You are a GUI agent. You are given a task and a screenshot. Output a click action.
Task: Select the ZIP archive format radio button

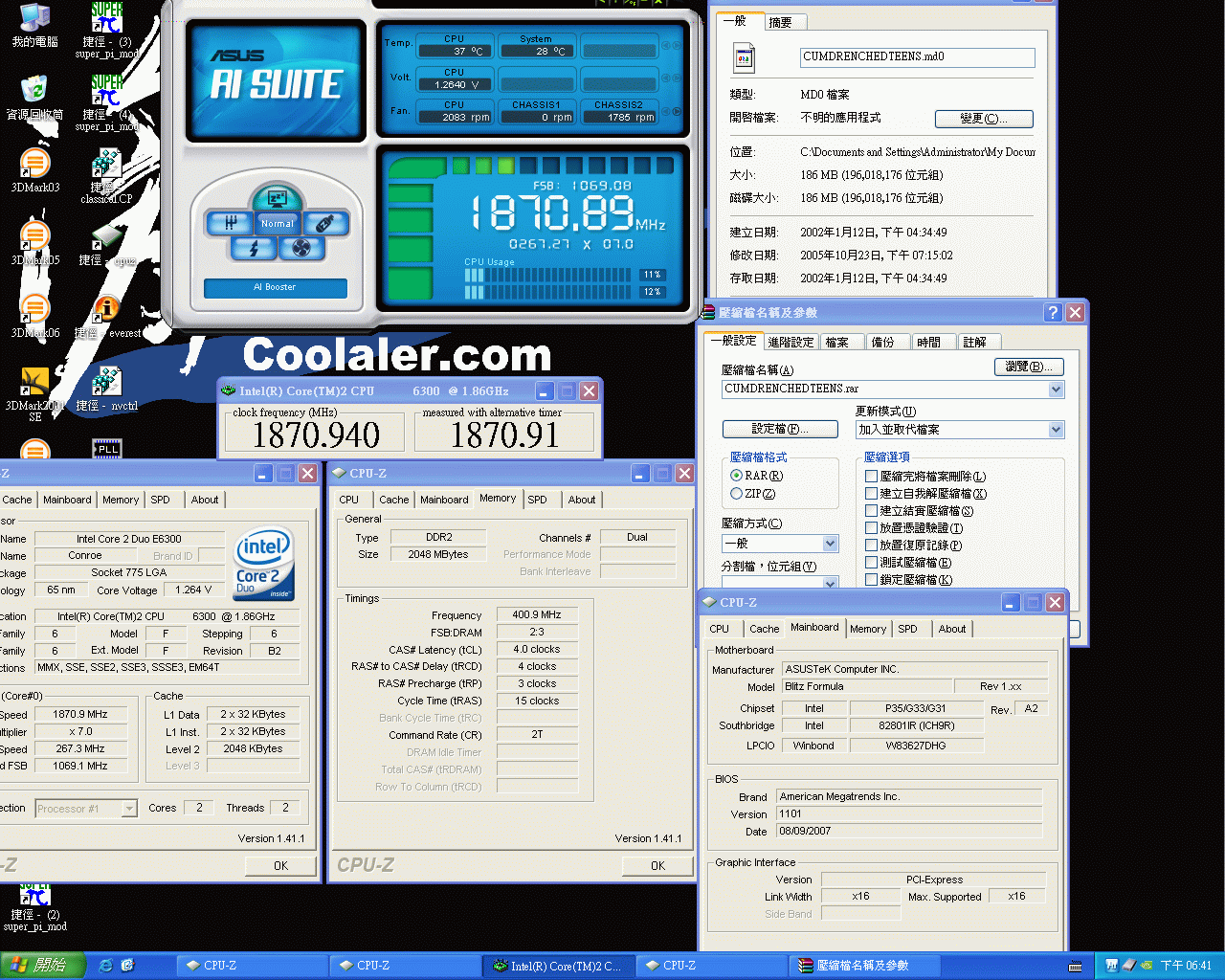736,494
